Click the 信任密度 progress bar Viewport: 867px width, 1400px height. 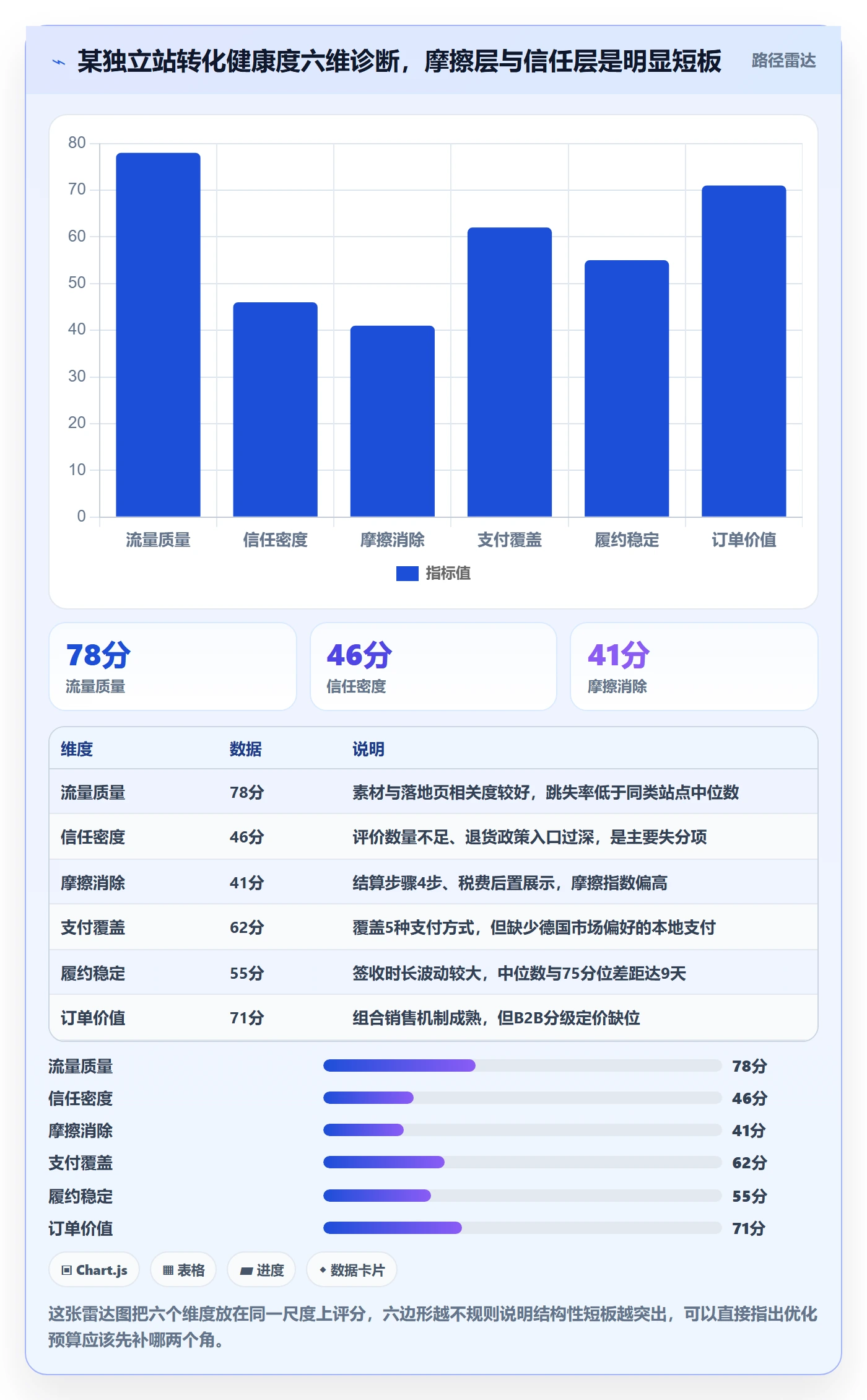coord(523,1098)
